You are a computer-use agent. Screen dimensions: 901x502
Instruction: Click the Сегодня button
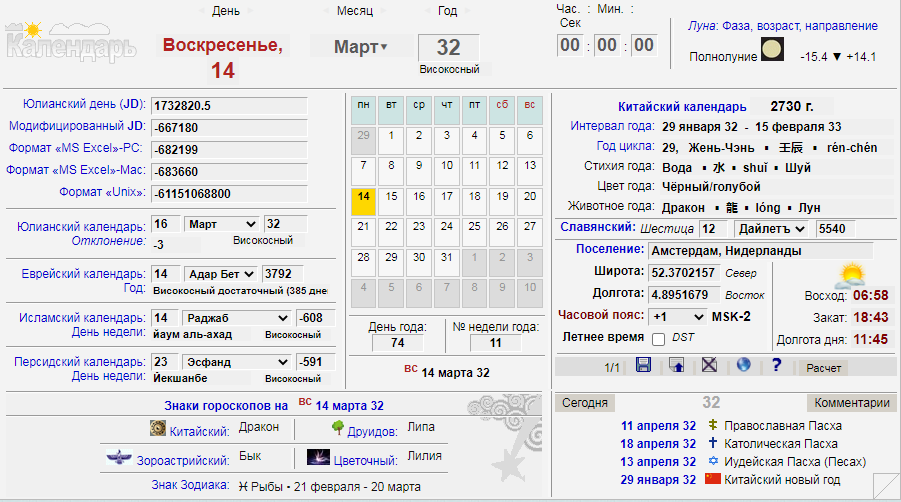click(585, 403)
